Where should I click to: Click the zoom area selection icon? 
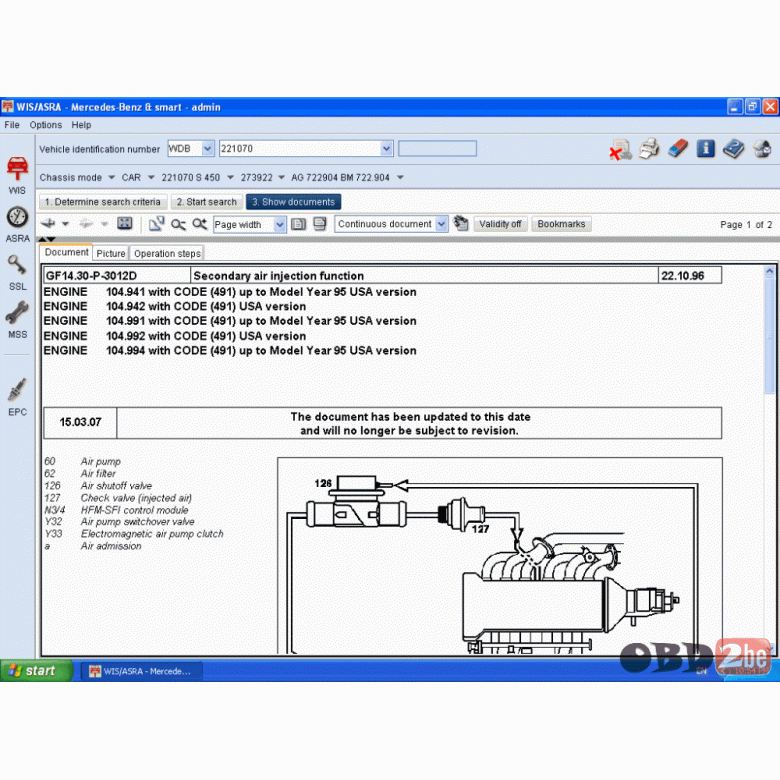point(156,224)
